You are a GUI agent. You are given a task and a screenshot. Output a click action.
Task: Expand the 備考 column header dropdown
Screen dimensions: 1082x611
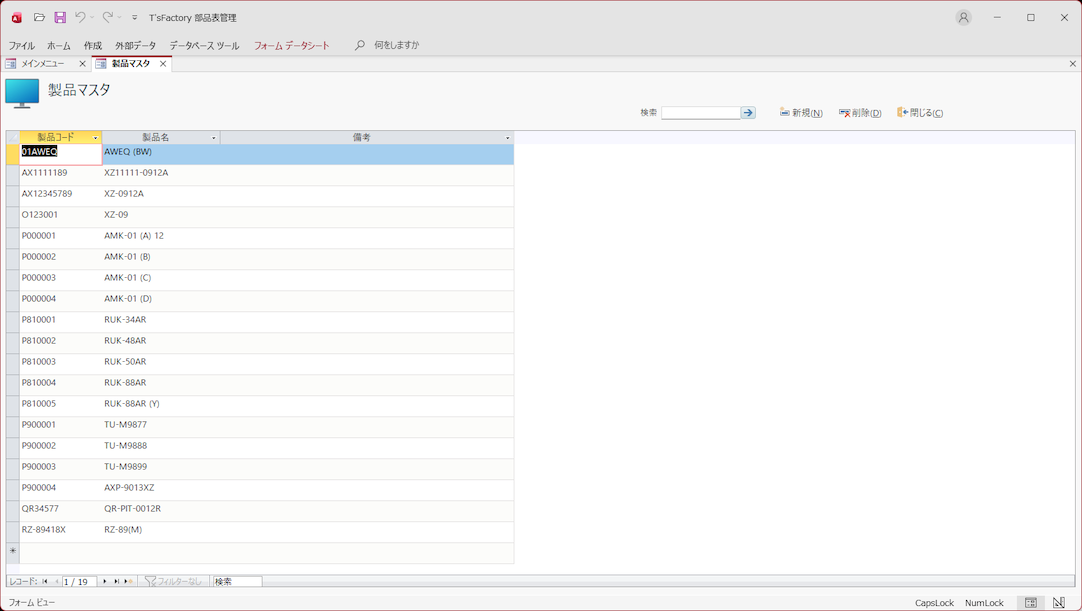(x=507, y=138)
